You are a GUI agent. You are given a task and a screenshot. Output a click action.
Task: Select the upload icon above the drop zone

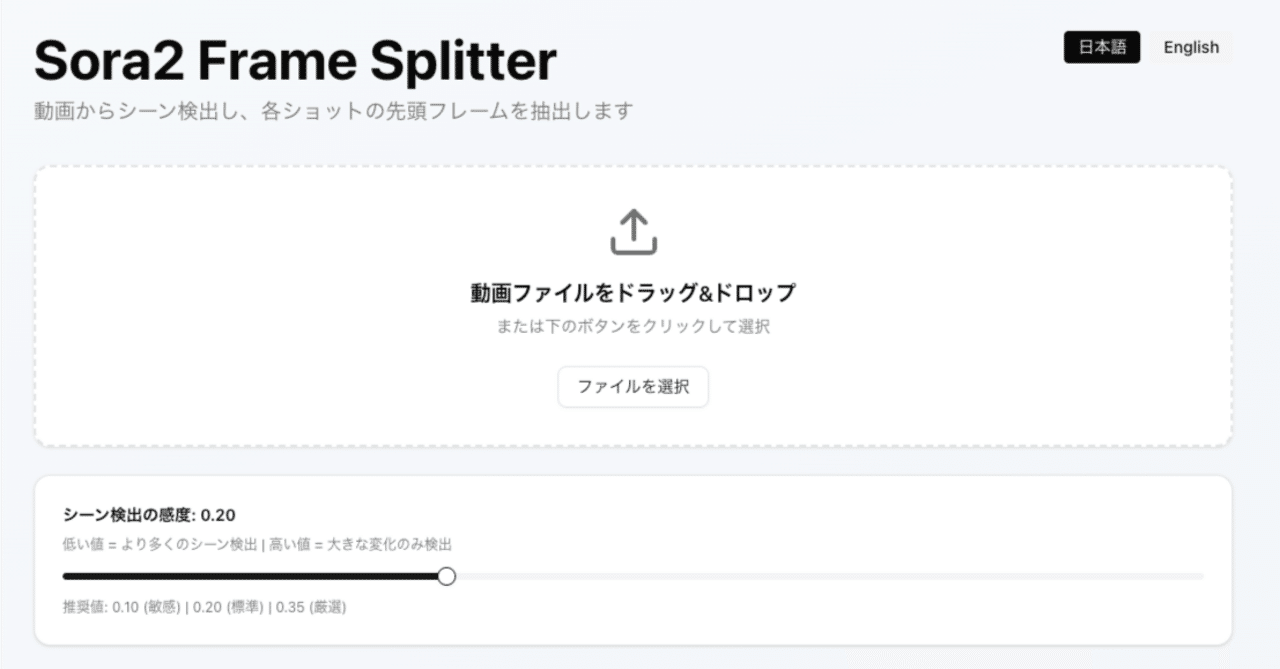point(632,233)
